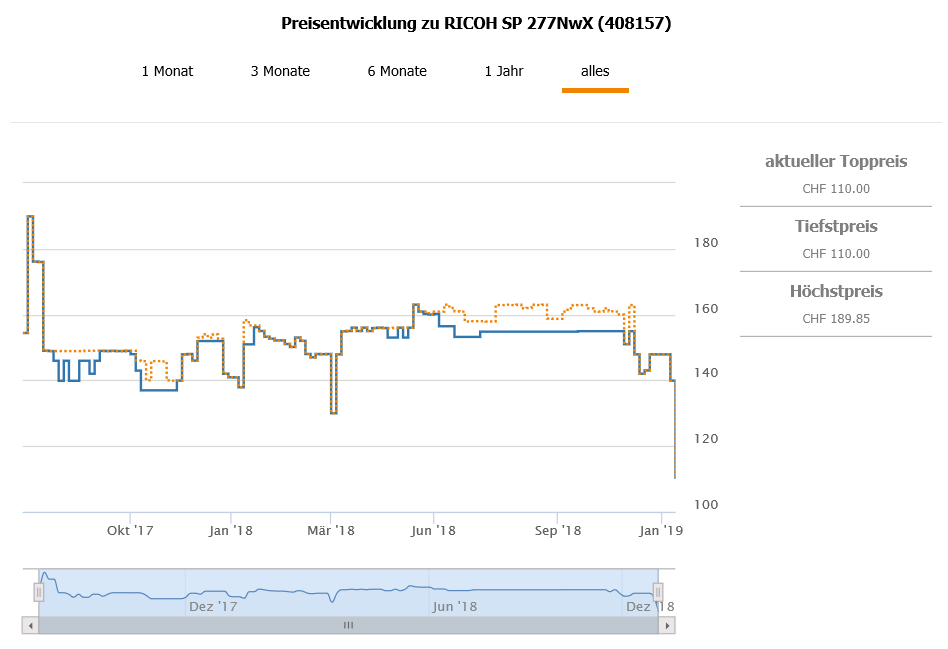The image size is (948, 649).
Task: Show the '6 Monate' price history
Action: (x=397, y=71)
